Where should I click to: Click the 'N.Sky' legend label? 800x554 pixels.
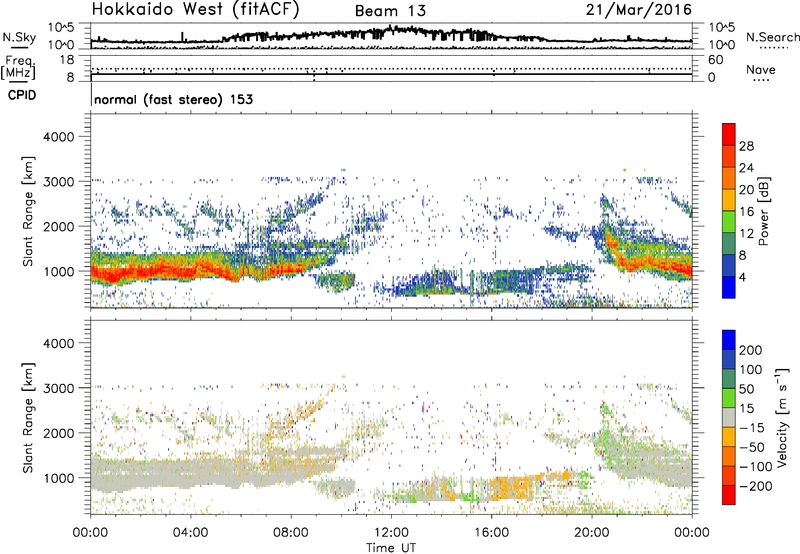click(19, 37)
